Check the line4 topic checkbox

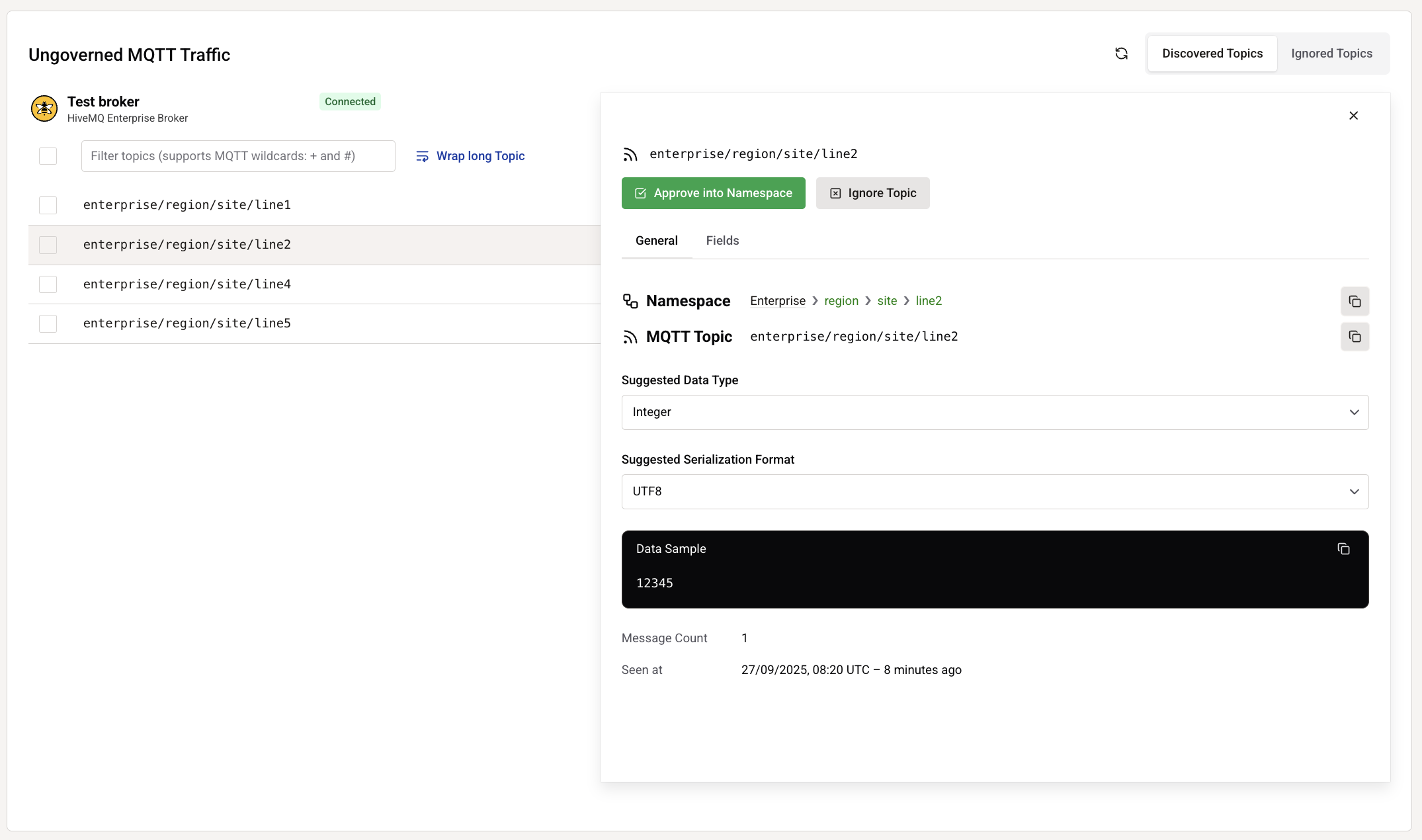tap(48, 284)
